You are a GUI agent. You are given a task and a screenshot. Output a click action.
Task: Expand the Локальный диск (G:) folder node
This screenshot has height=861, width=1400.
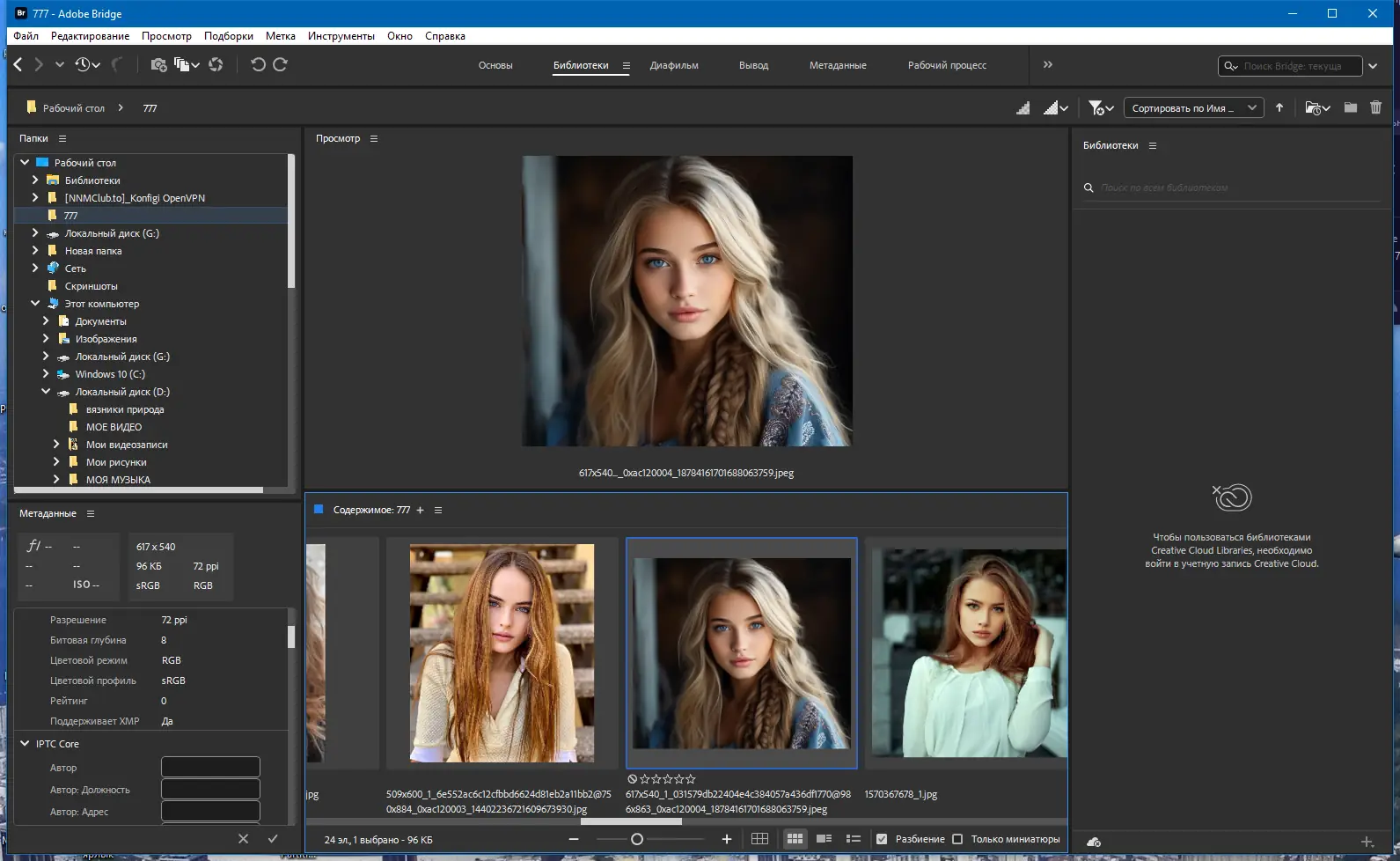(x=35, y=233)
